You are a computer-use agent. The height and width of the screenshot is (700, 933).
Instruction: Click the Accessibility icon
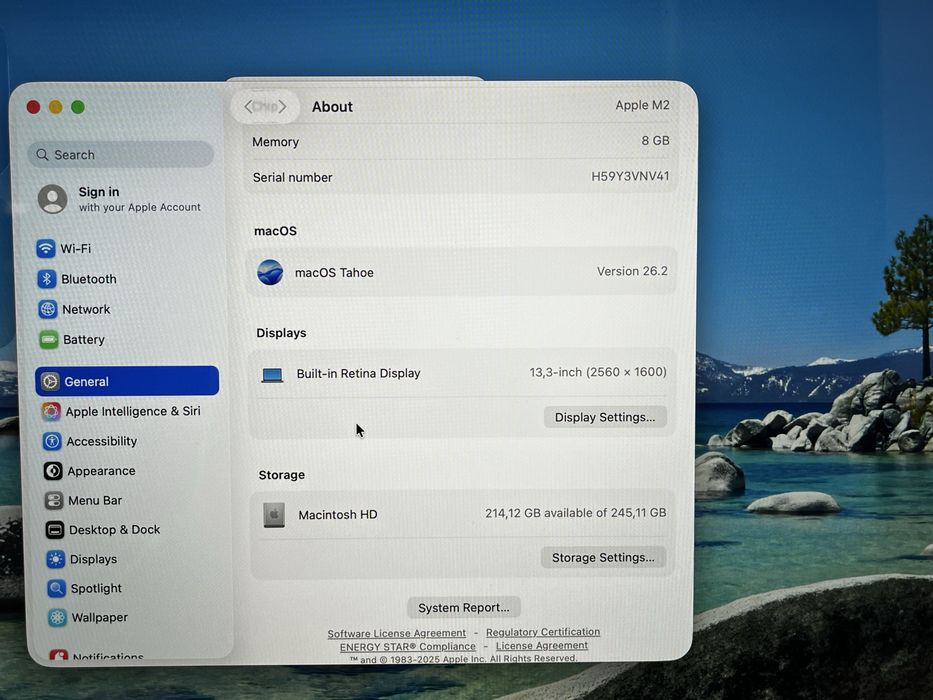click(x=52, y=441)
